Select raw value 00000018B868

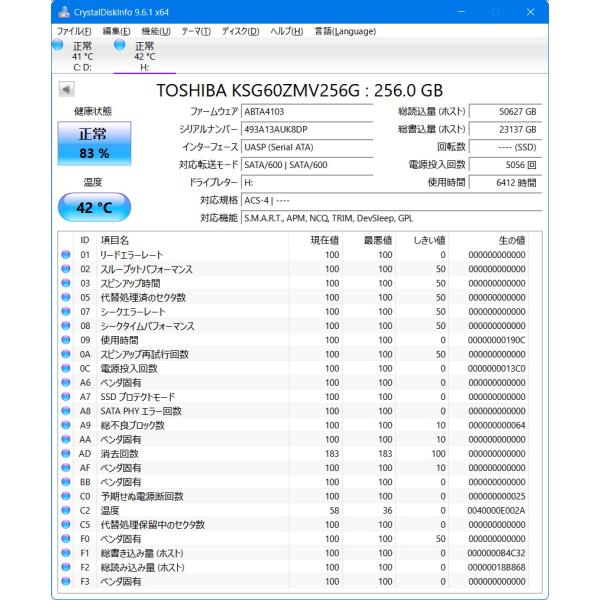click(496, 567)
